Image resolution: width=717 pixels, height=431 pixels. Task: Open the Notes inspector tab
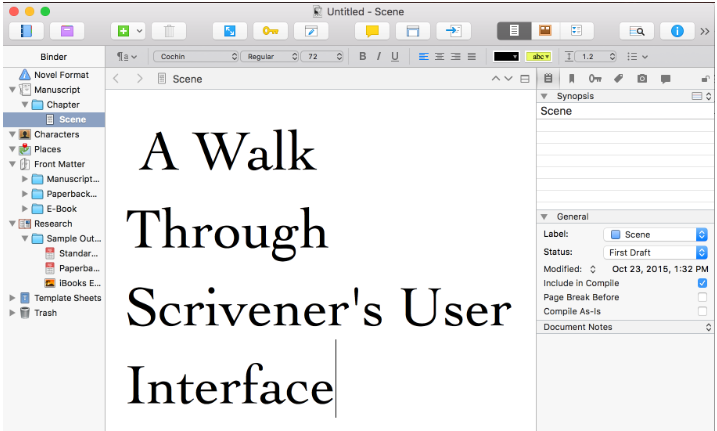[548, 79]
